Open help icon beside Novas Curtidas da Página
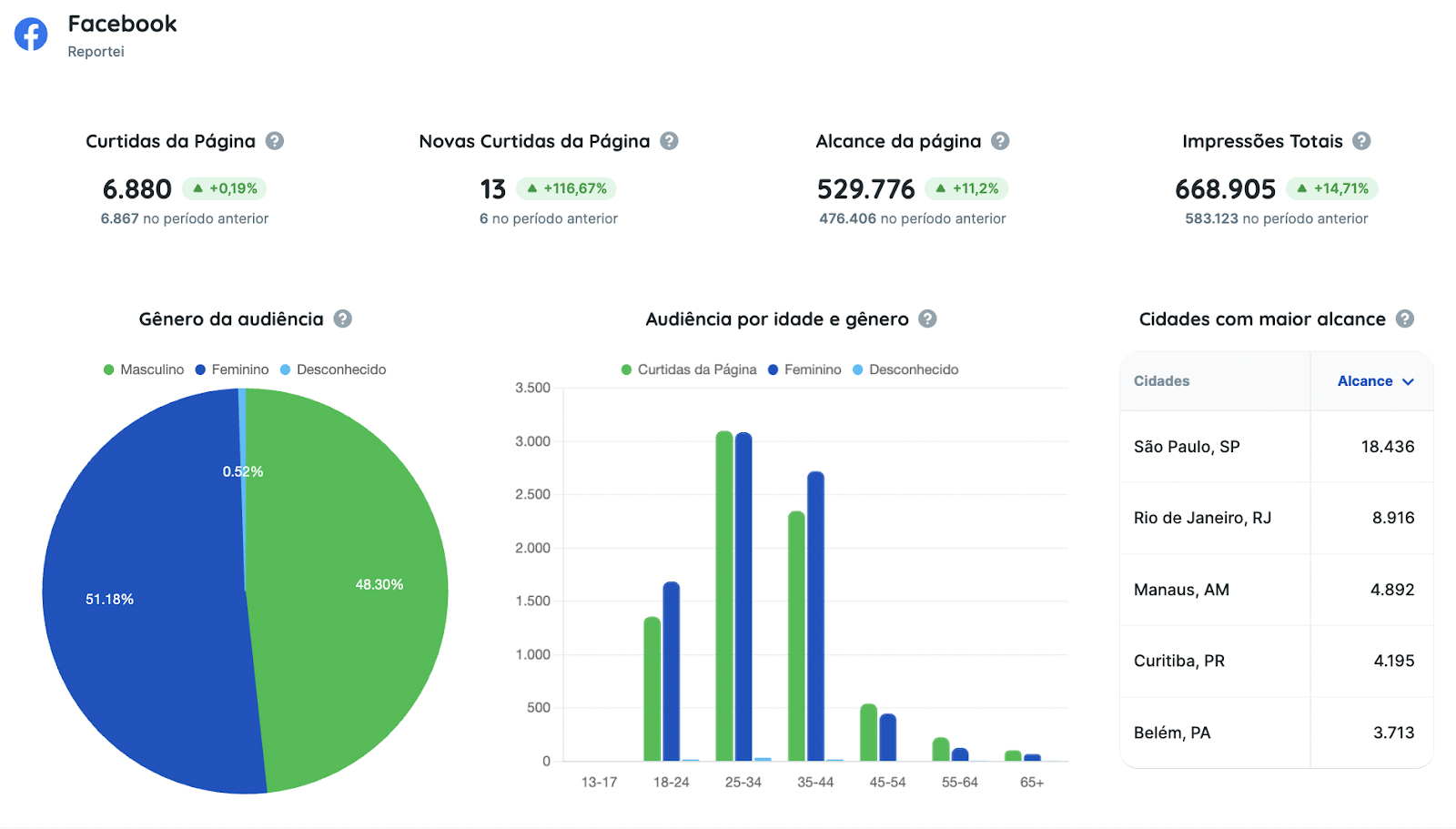 [x=669, y=141]
